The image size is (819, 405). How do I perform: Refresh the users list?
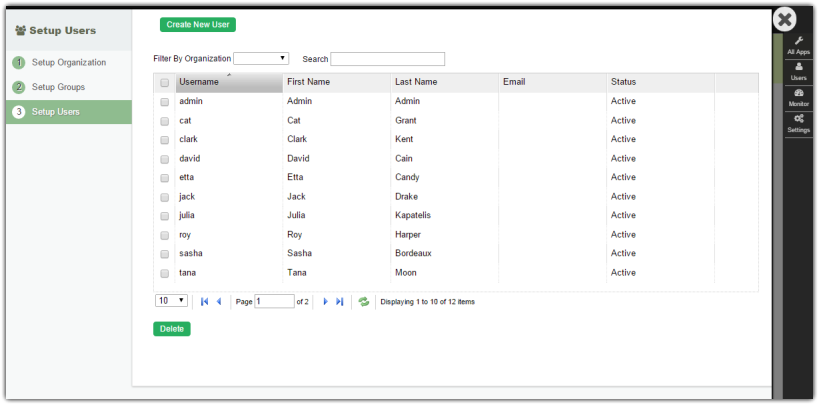[x=364, y=301]
